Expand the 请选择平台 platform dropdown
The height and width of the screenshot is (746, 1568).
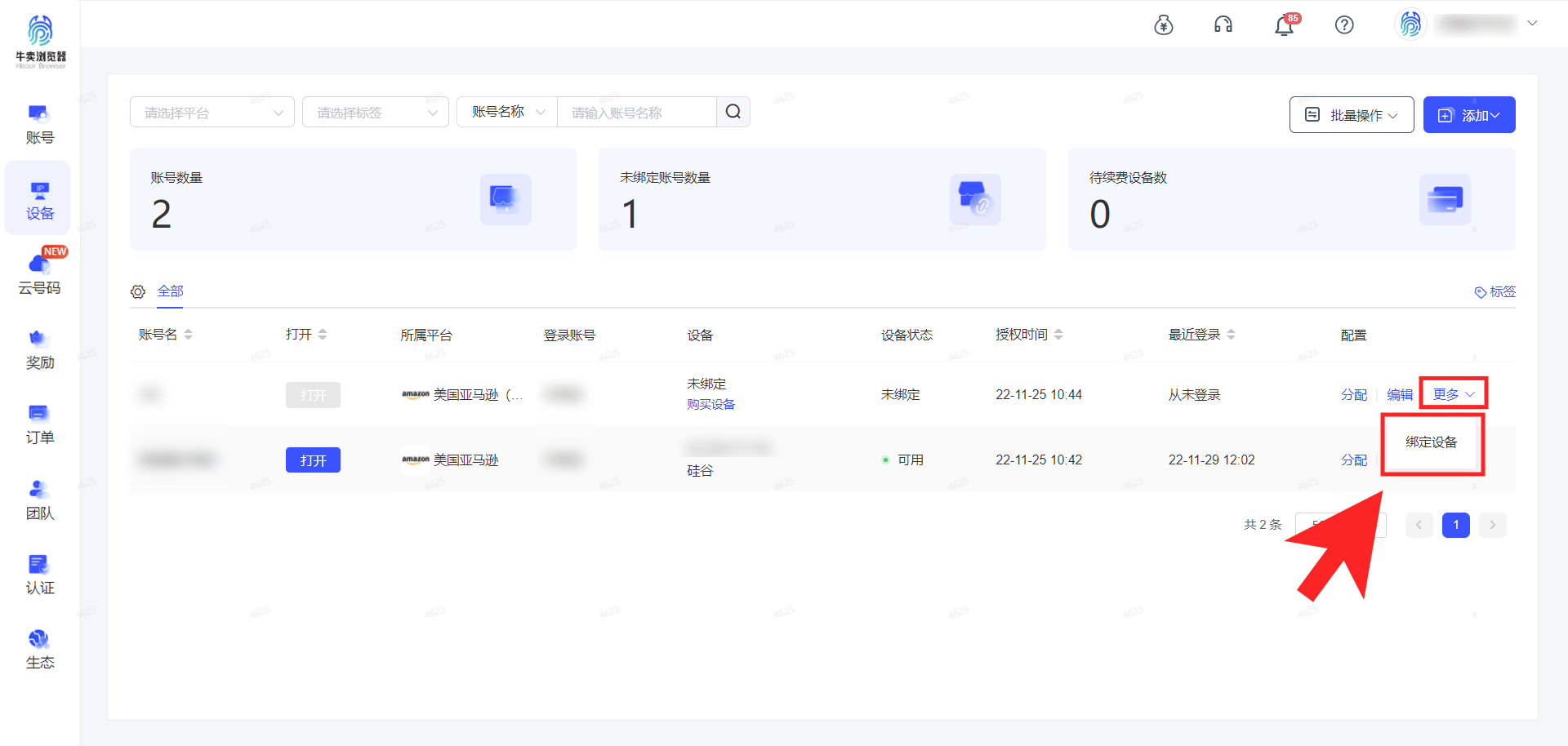[212, 113]
